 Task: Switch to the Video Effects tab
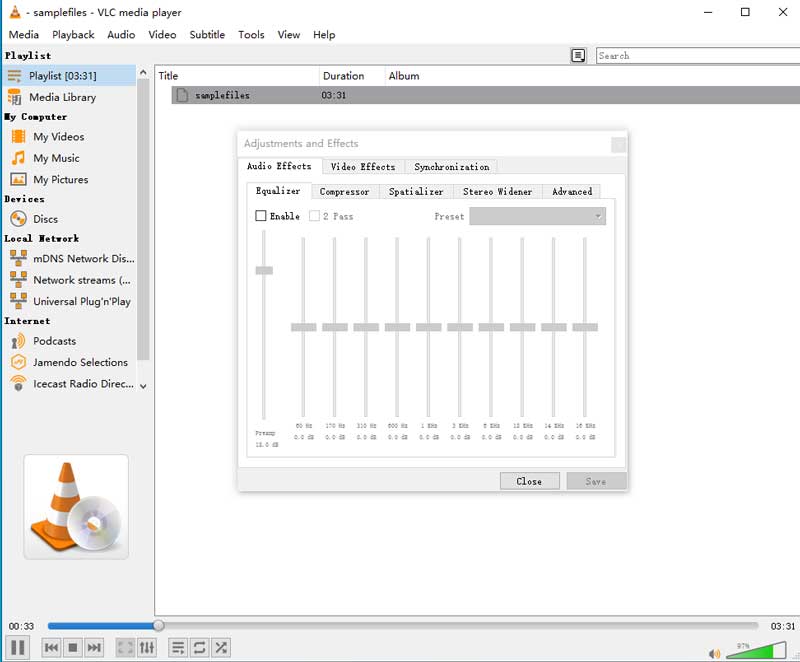[363, 166]
